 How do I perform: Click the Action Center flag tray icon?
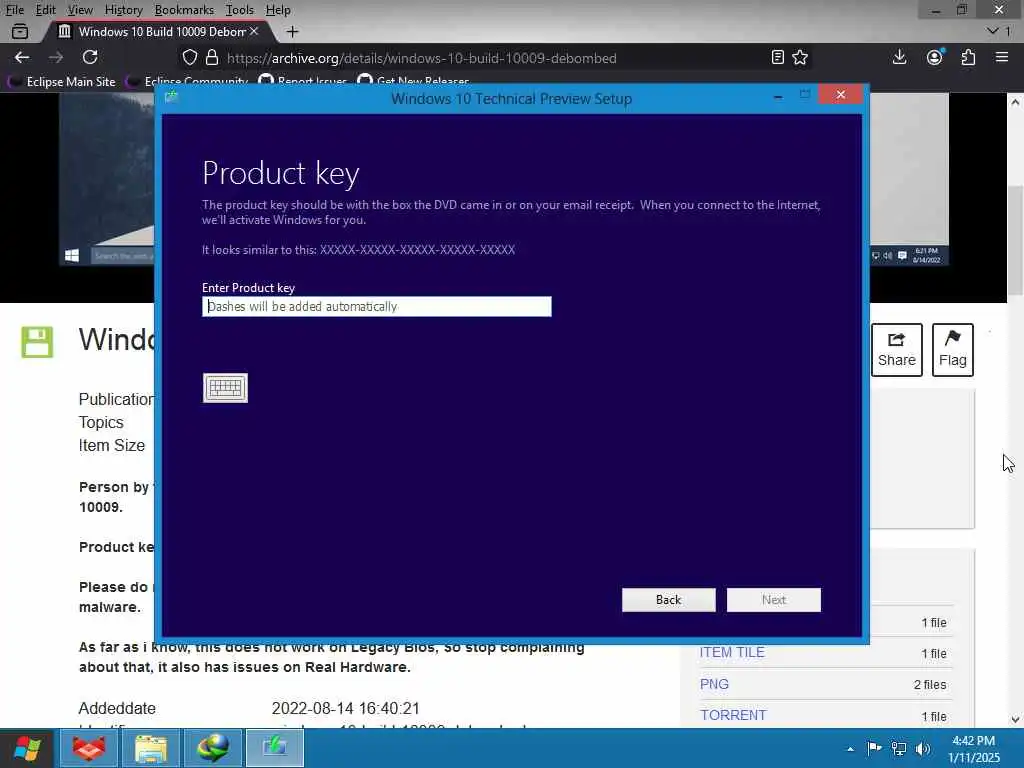coord(874,748)
